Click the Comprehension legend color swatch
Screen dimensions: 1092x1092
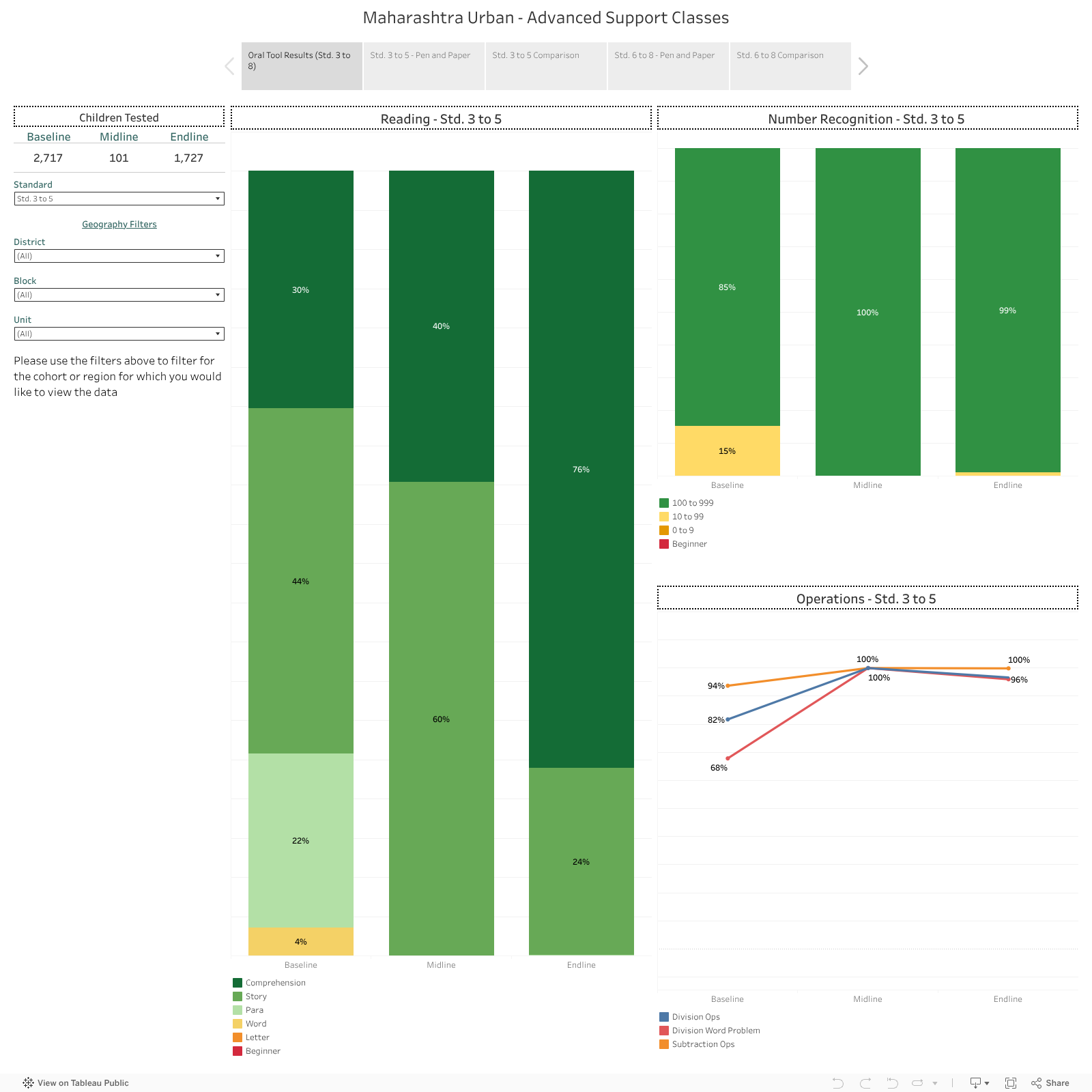point(238,983)
